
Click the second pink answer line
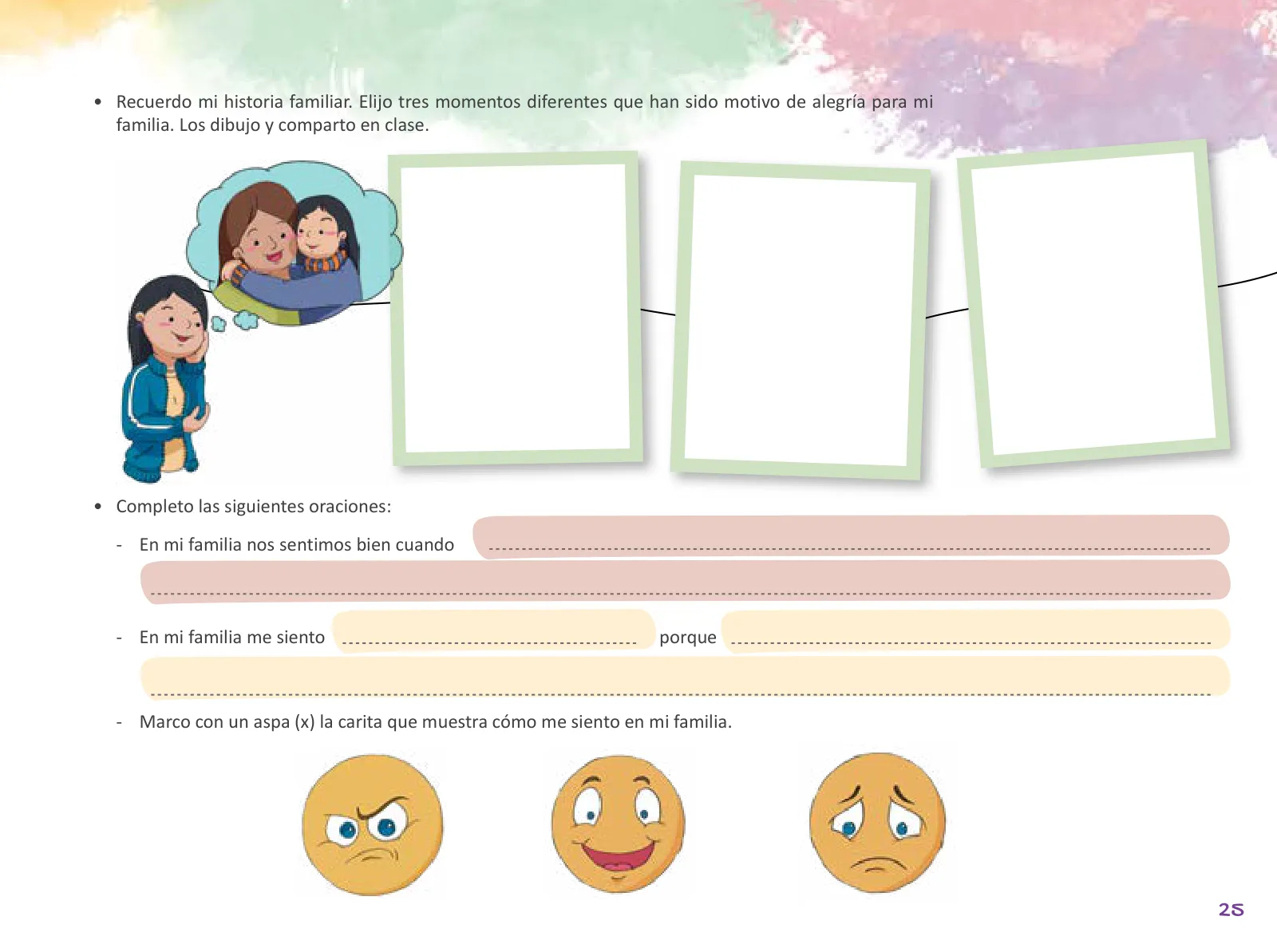(x=685, y=581)
